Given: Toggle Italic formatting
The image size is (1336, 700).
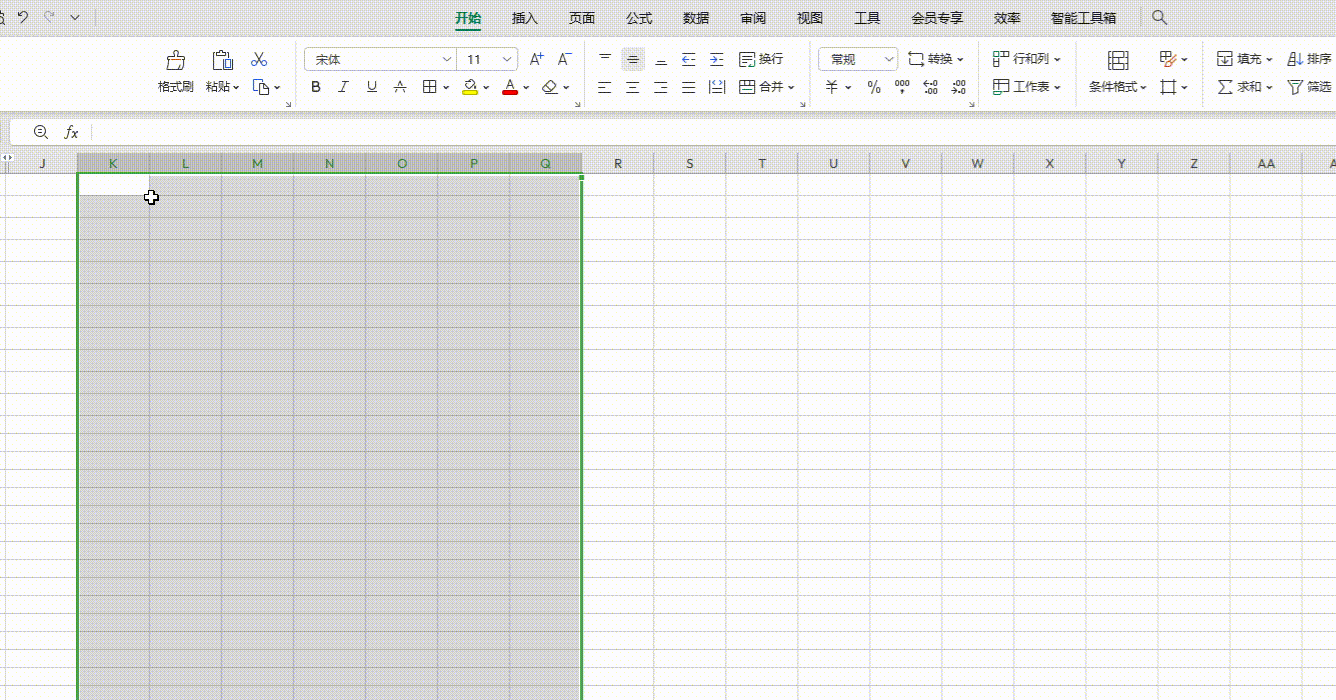Looking at the screenshot, I should pyautogui.click(x=344, y=87).
